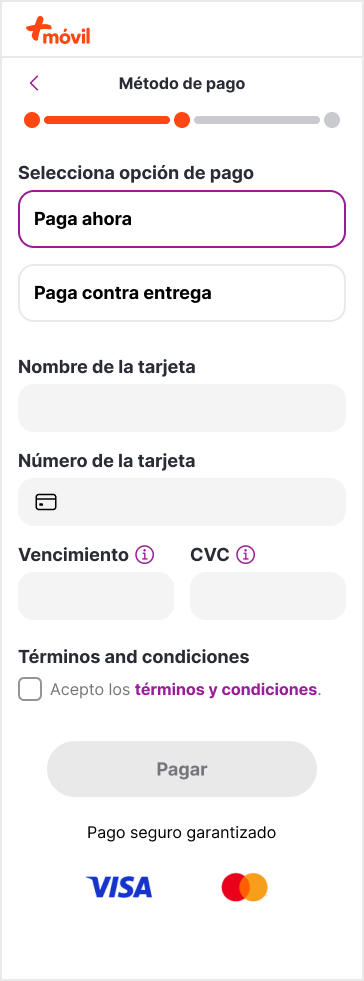
Task: Tick the accept terms checkbox
Action: pyautogui.click(x=30, y=689)
